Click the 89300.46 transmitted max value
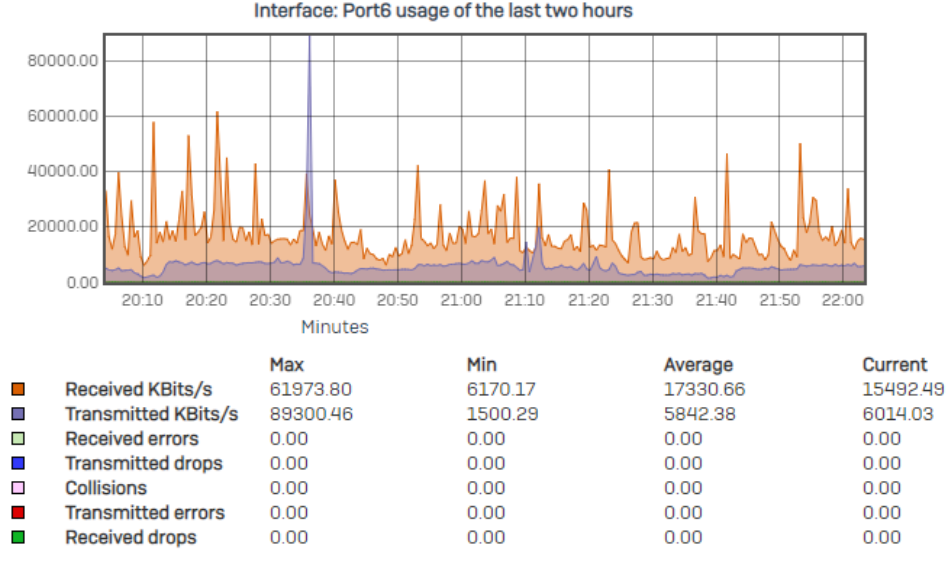 311,414
